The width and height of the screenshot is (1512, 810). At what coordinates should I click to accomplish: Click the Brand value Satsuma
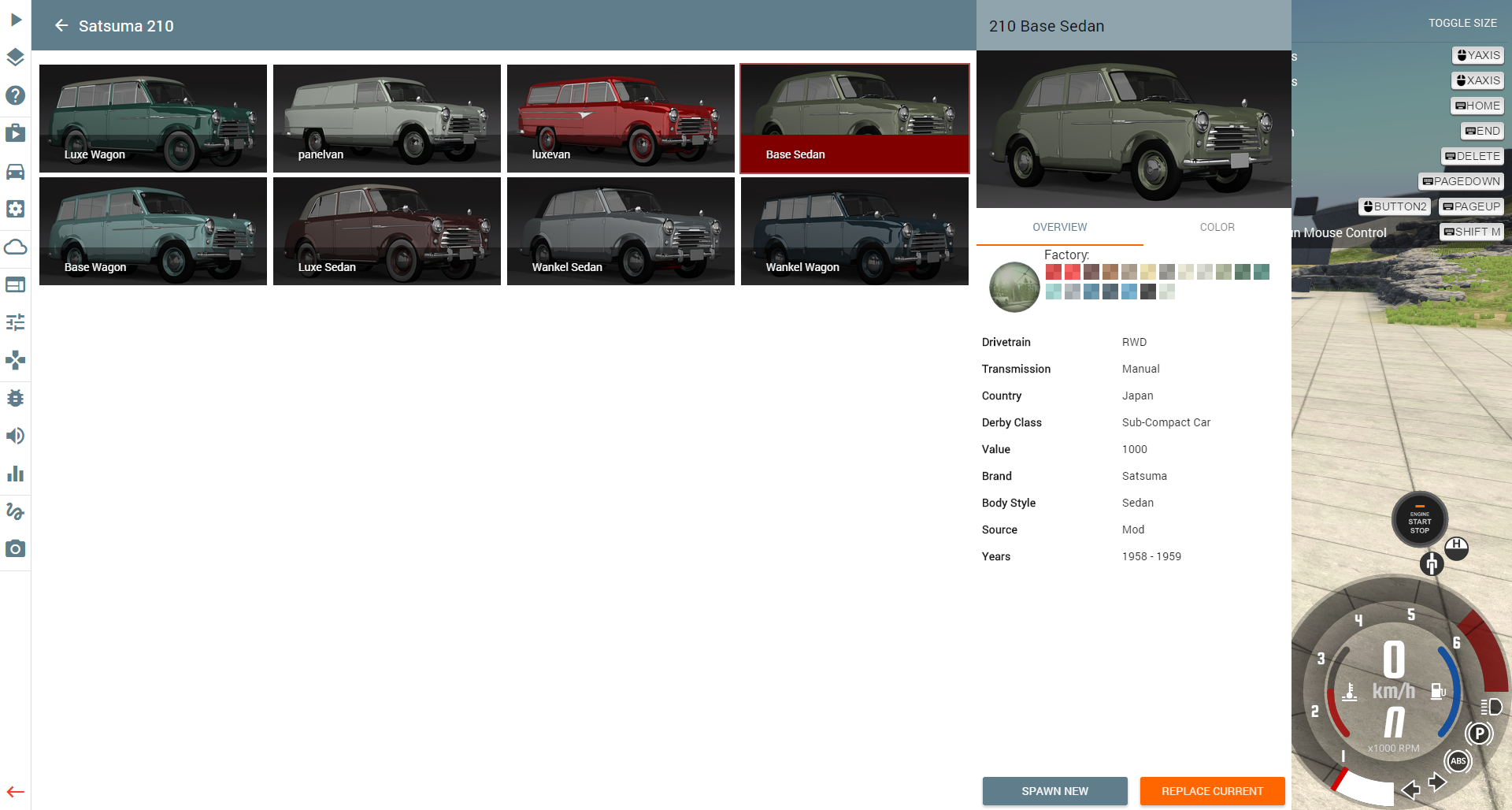[1144, 476]
